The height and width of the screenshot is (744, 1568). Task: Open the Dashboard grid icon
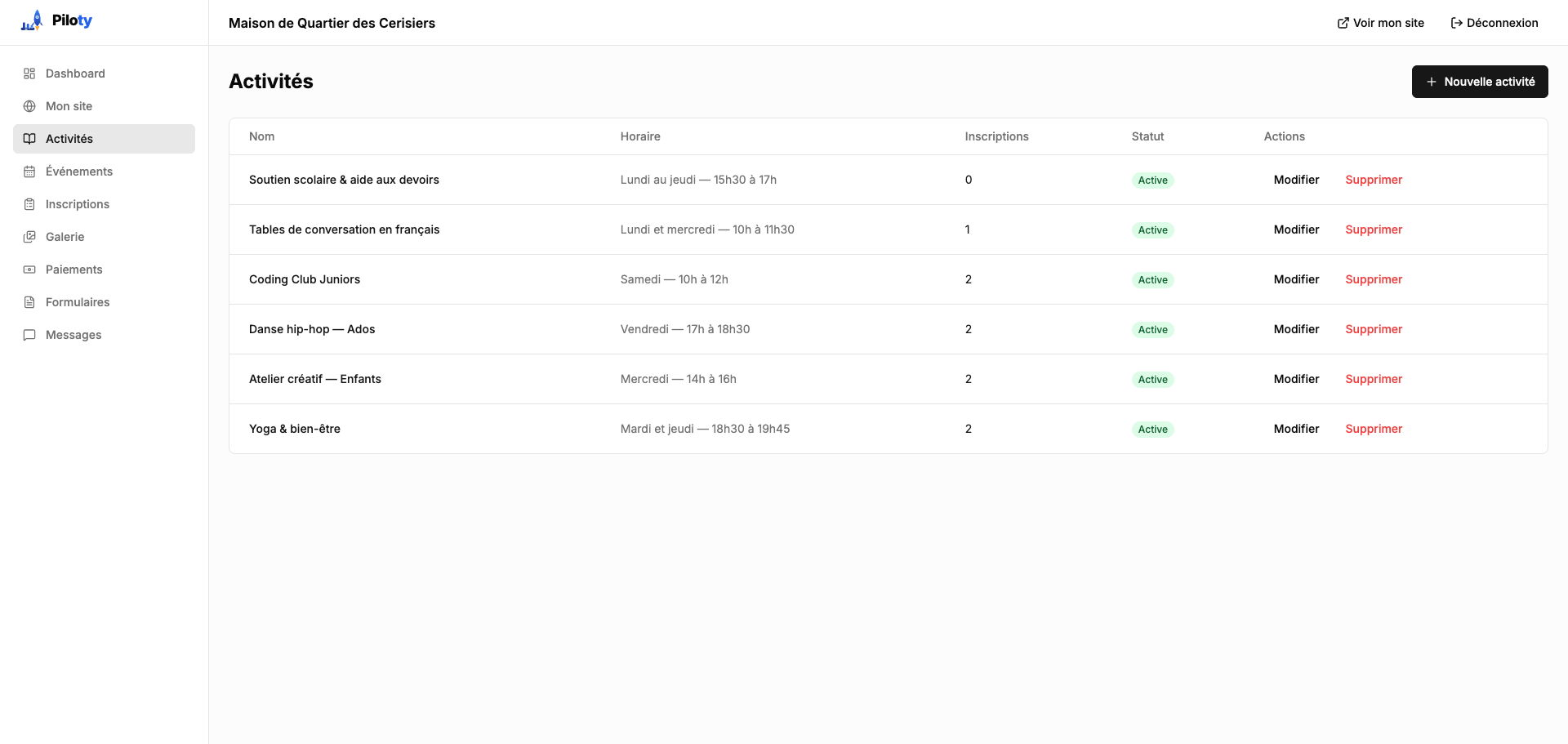[x=29, y=74]
